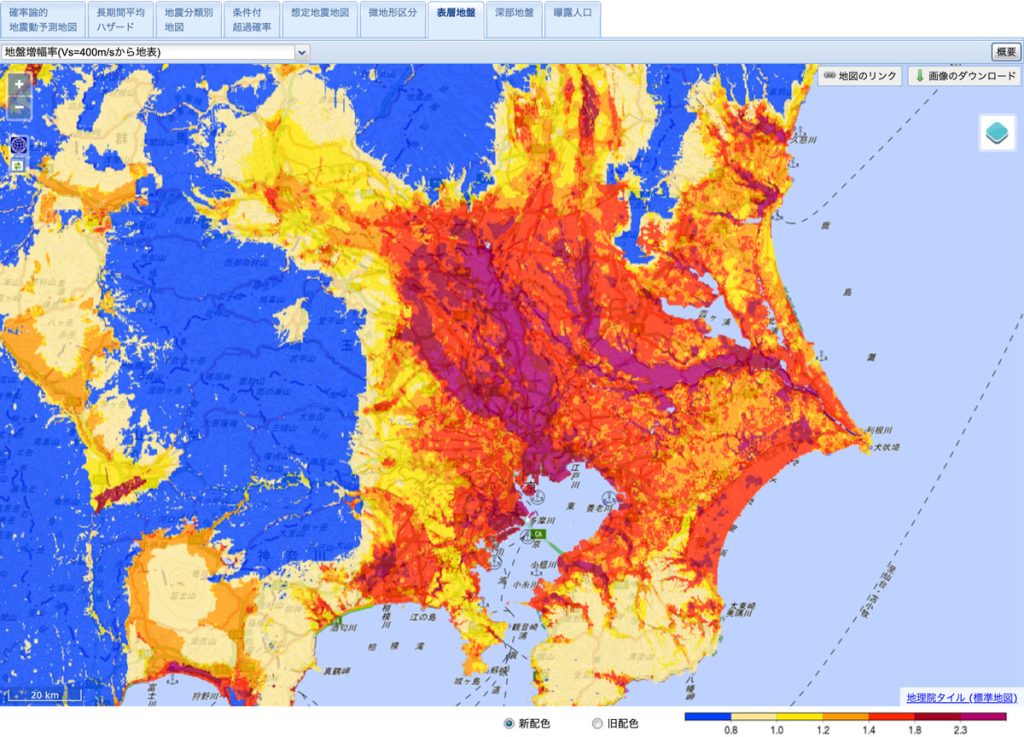The width and height of the screenshot is (1024, 737).
Task: Open the 地理院タイル (標準地図) link
Action: (961, 697)
